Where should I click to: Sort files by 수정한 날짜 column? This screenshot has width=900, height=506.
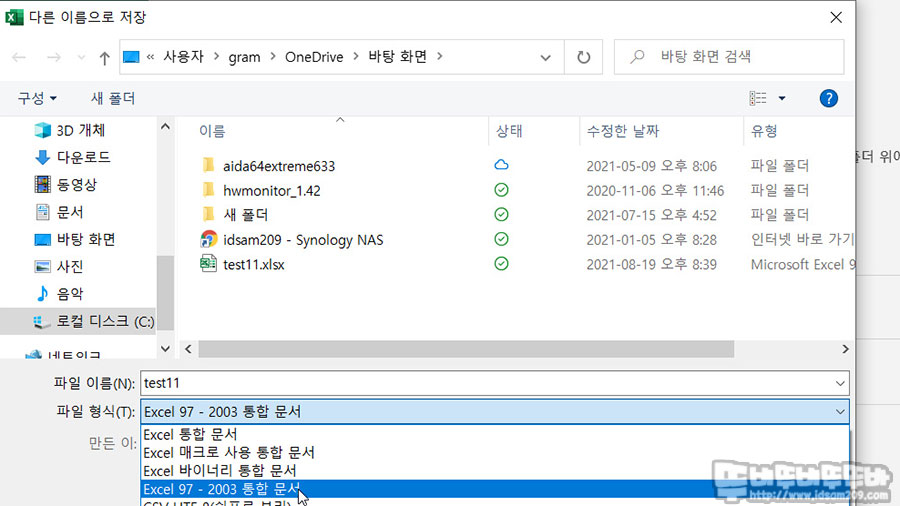coord(623,131)
